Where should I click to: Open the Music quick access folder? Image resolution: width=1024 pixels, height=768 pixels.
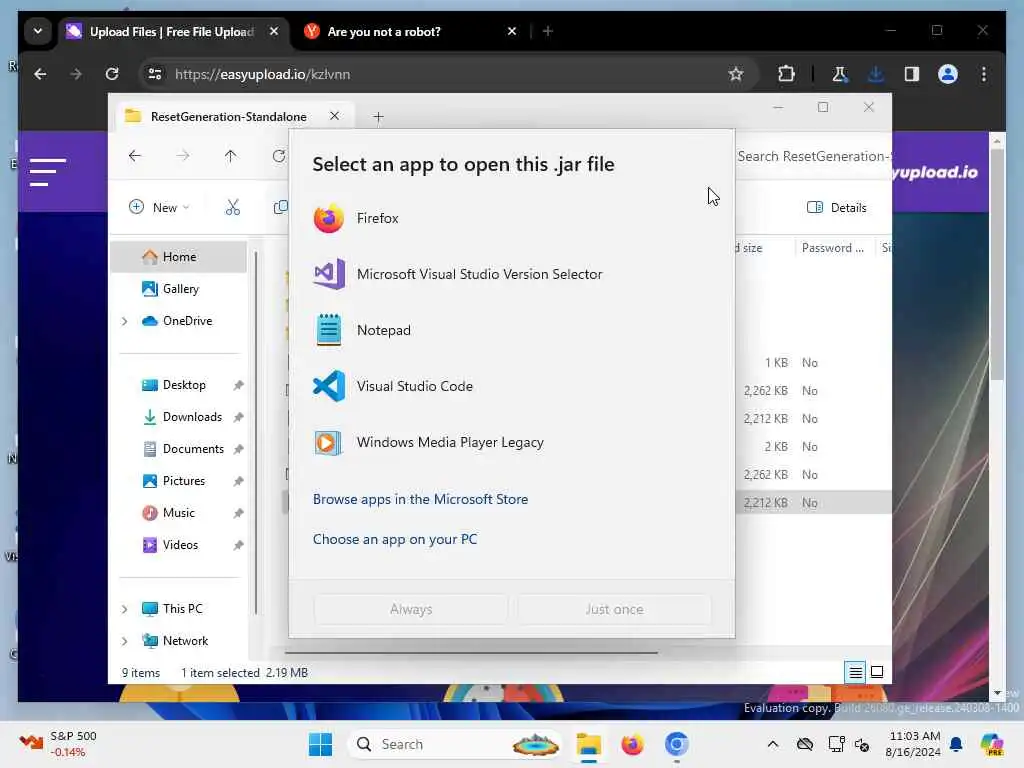(x=179, y=513)
